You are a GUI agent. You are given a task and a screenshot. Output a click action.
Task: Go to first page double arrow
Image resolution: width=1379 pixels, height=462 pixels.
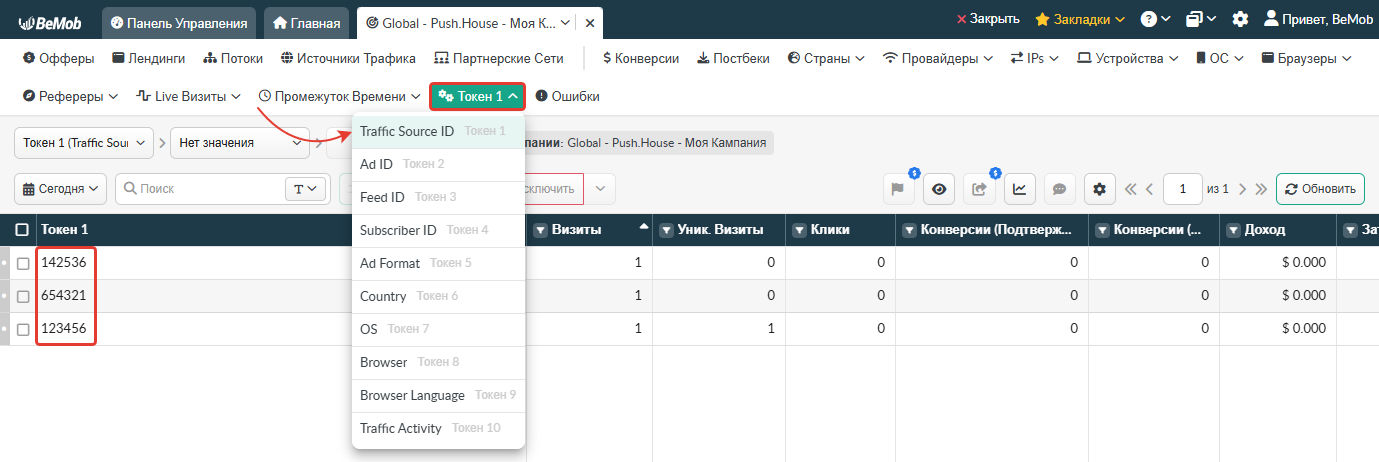click(1131, 189)
